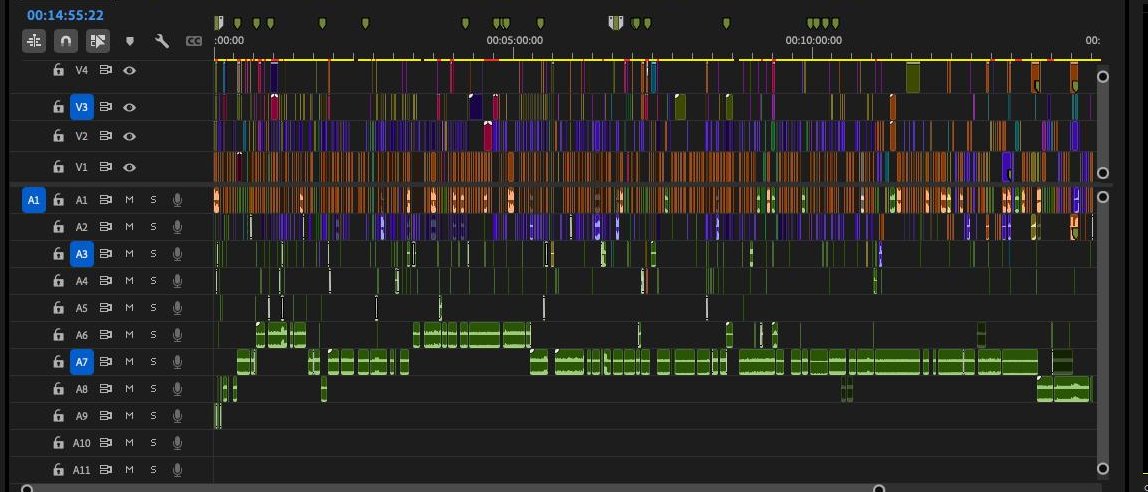
Task: Toggle insert and overwrite sequences as nests
Action: click(34, 41)
